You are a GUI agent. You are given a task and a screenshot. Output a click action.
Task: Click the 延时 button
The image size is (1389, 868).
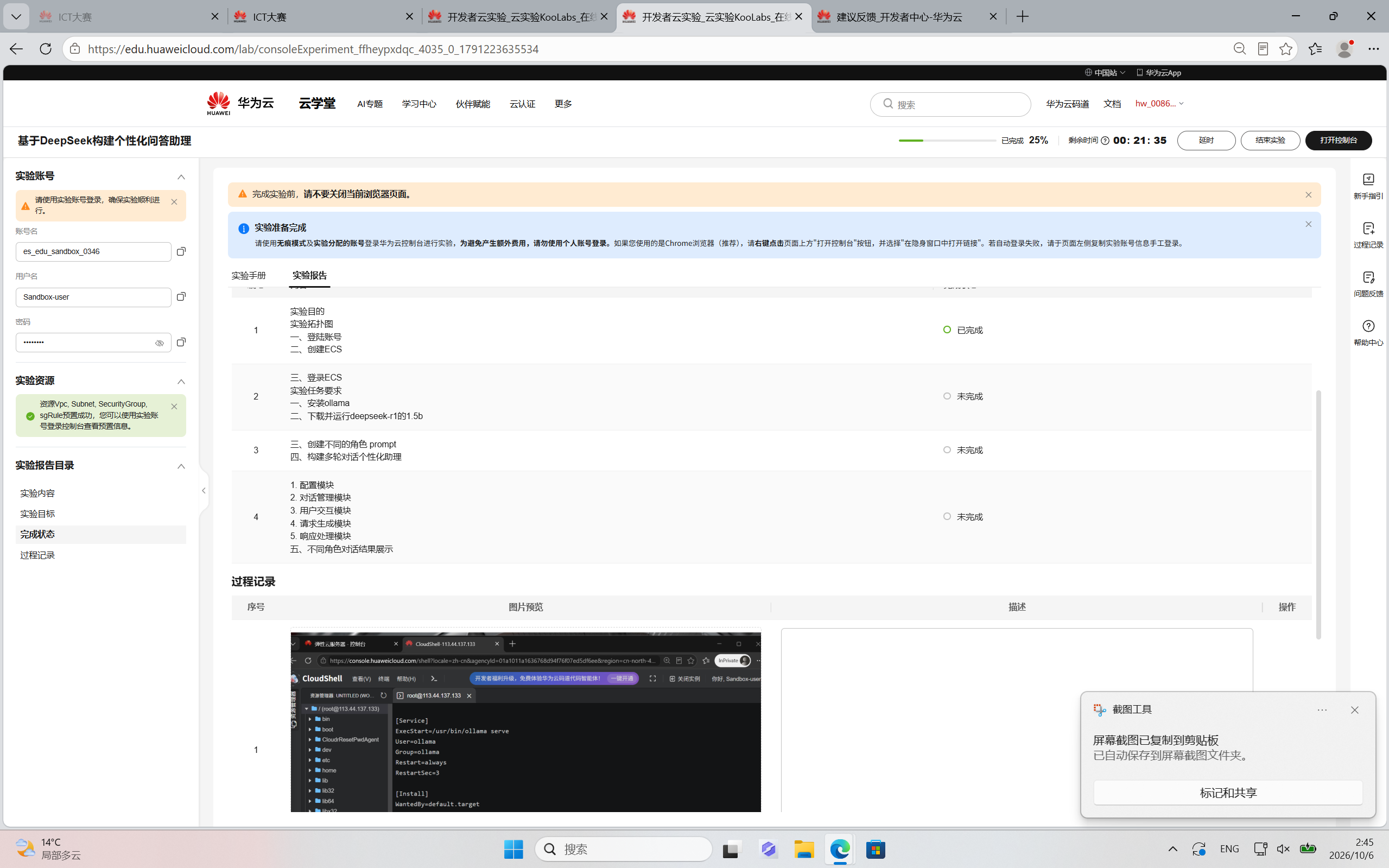(1206, 141)
